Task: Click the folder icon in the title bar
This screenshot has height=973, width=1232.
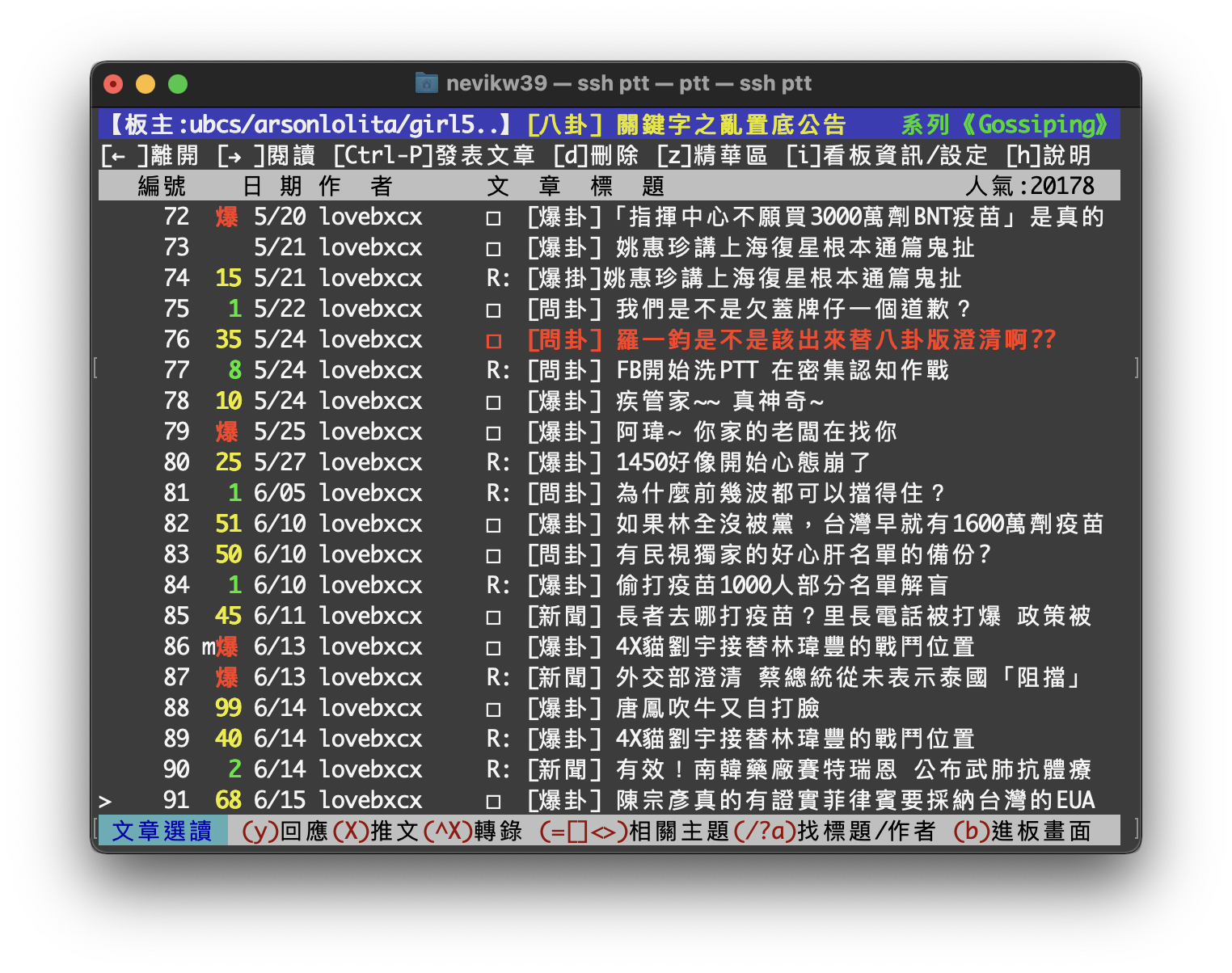Action: click(x=426, y=82)
